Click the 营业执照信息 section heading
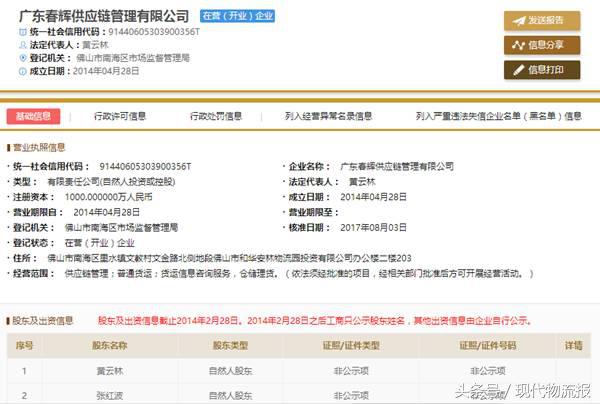This screenshot has width=600, height=404. click(x=39, y=147)
